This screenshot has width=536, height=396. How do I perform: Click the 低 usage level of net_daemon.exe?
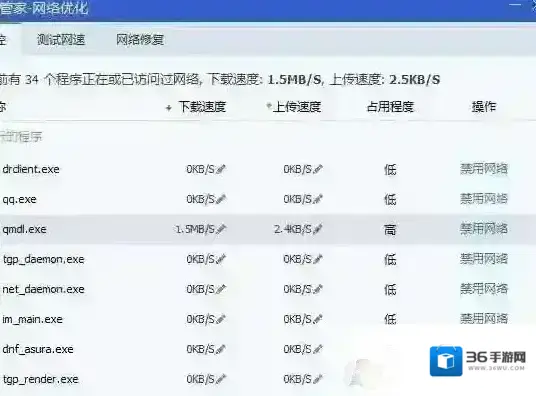pos(390,290)
